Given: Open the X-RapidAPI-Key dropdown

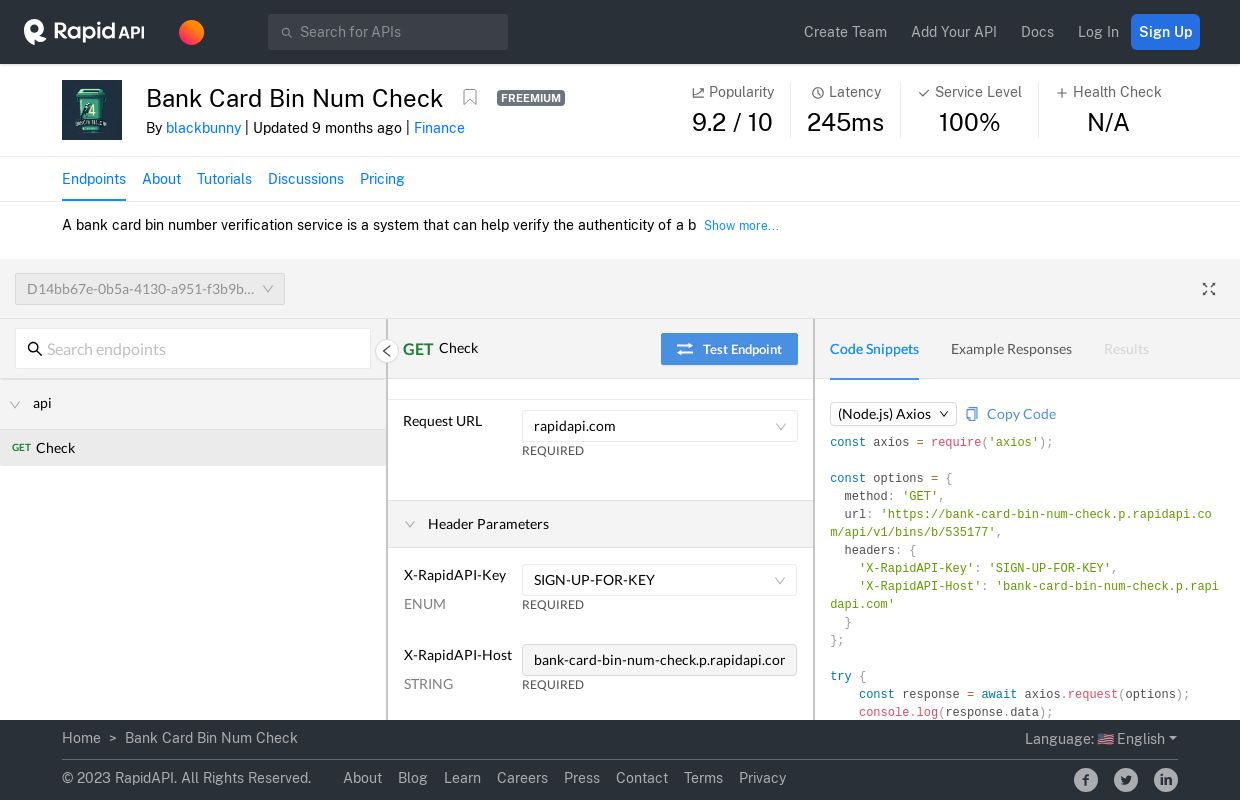Looking at the screenshot, I should 660,580.
